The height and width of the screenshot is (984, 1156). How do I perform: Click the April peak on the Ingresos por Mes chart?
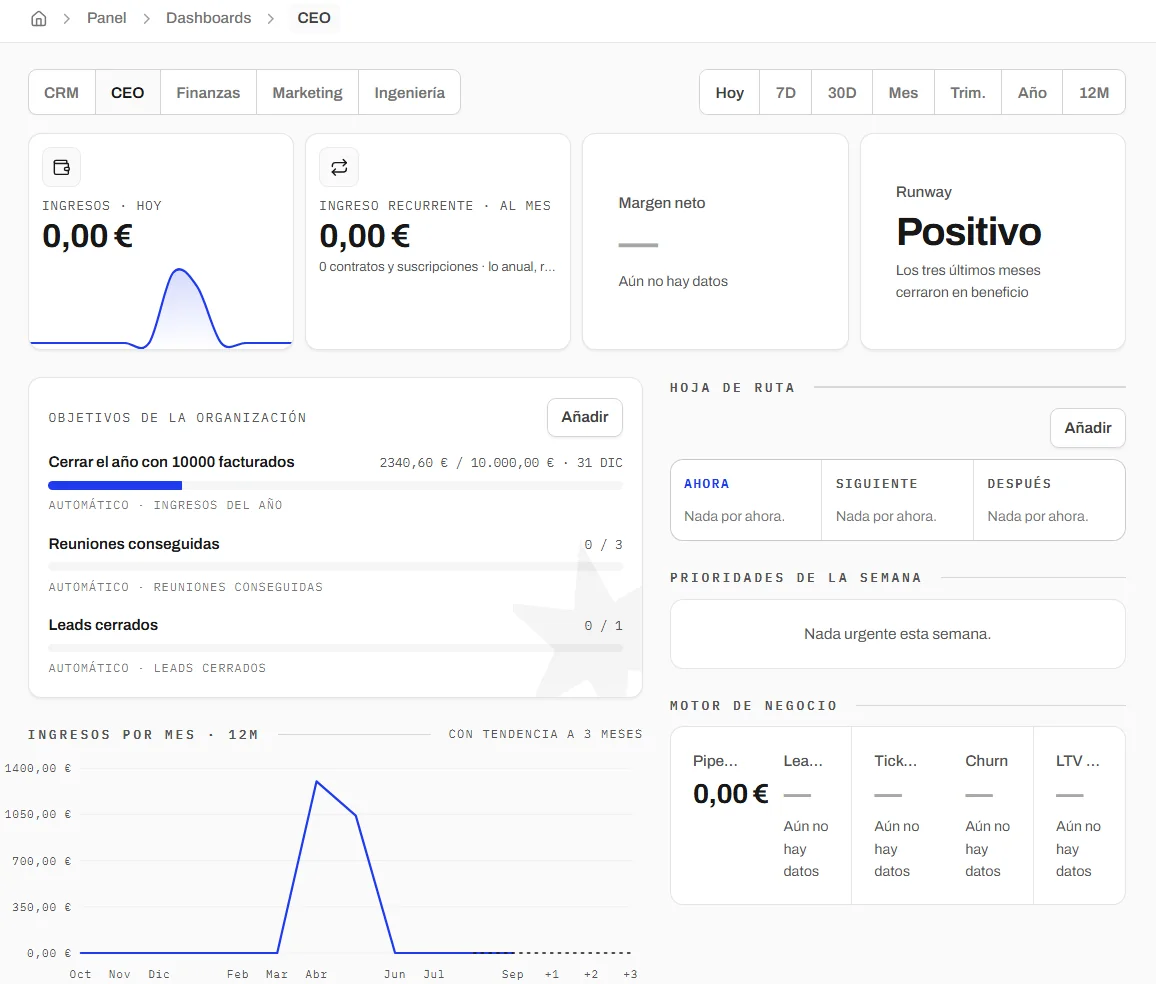tap(316, 781)
